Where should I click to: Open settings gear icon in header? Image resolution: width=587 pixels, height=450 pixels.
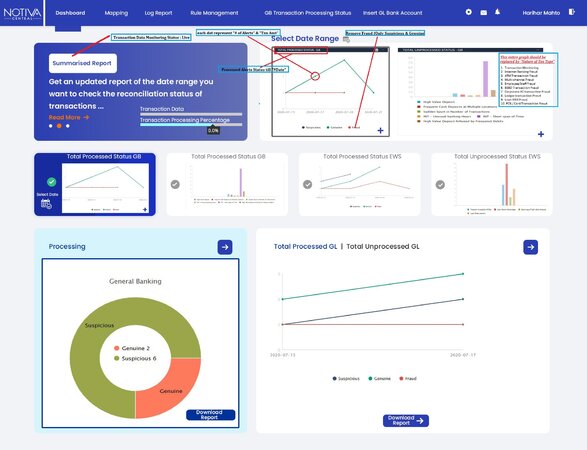coord(468,12)
